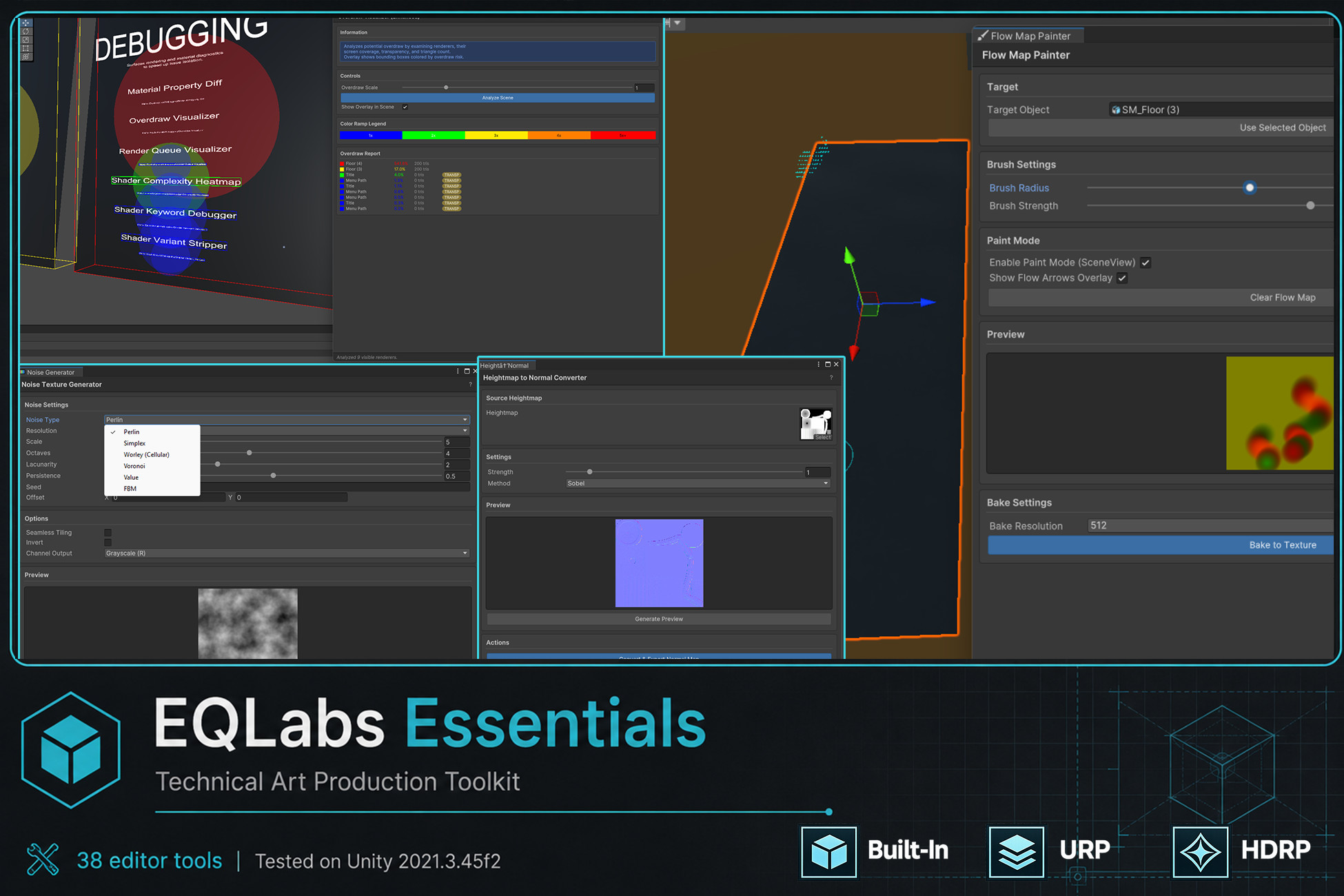Open the Channel Output Grayscale (R) dropdown

[x=287, y=553]
